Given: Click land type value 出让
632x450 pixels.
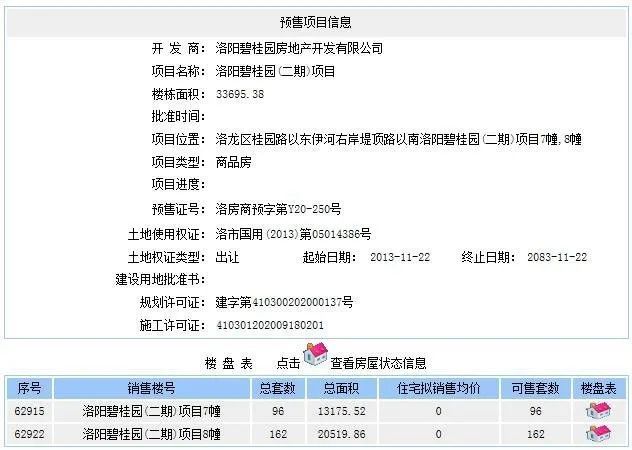Looking at the screenshot, I should coord(227,257).
